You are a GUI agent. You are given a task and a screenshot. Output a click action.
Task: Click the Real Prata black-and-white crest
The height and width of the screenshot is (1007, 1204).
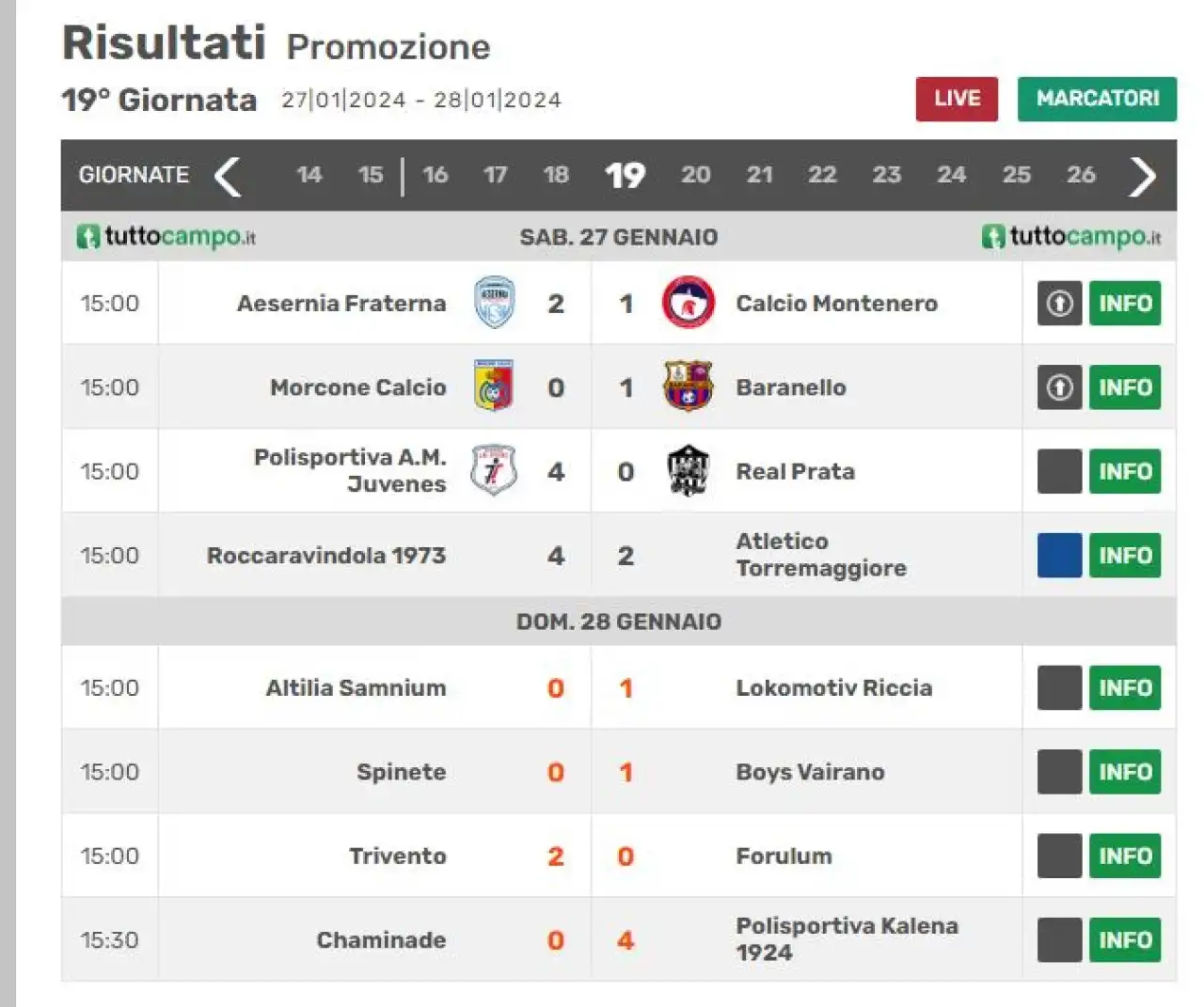pyautogui.click(x=688, y=470)
